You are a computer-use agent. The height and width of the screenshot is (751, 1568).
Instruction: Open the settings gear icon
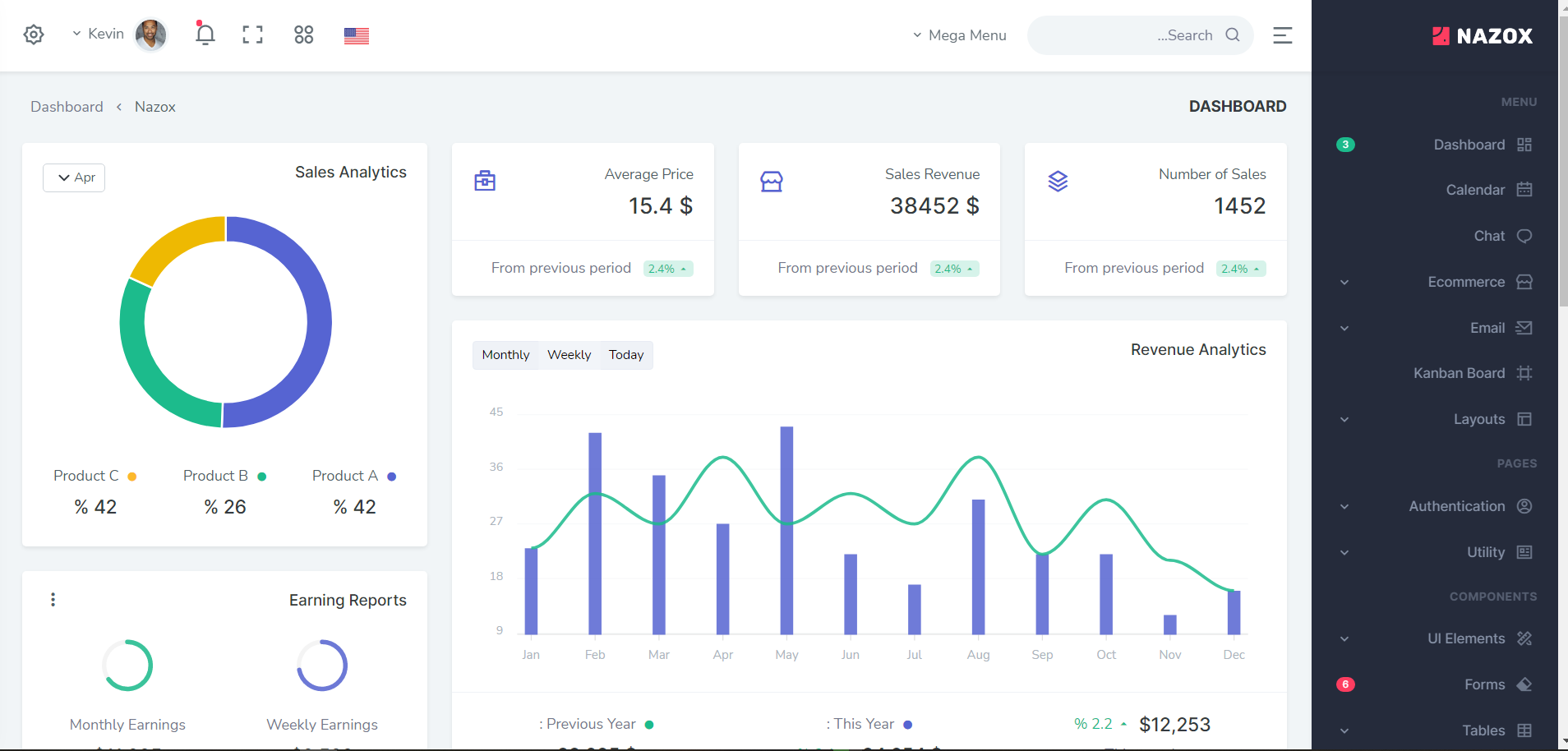click(x=34, y=35)
